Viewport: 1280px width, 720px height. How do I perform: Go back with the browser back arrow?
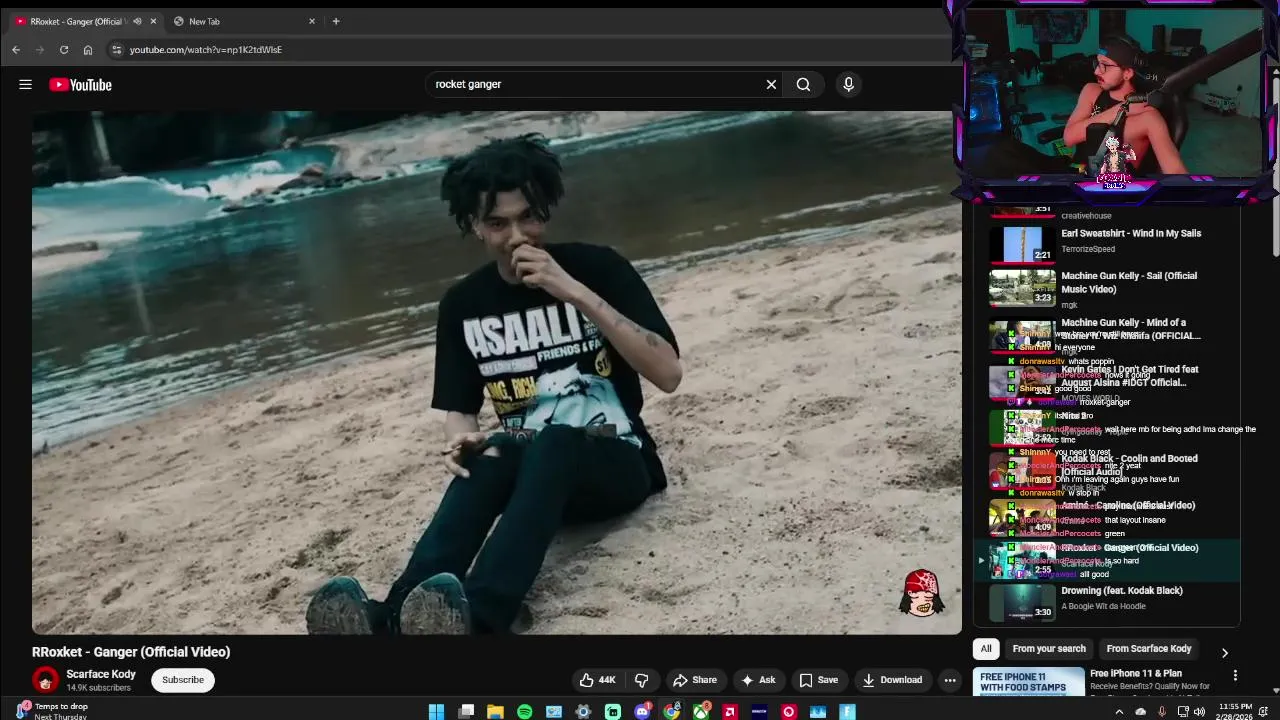click(16, 49)
